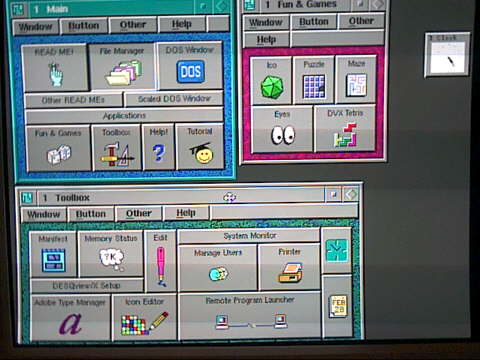Open the Icon Editor tool
The image size is (480, 360).
144,317
